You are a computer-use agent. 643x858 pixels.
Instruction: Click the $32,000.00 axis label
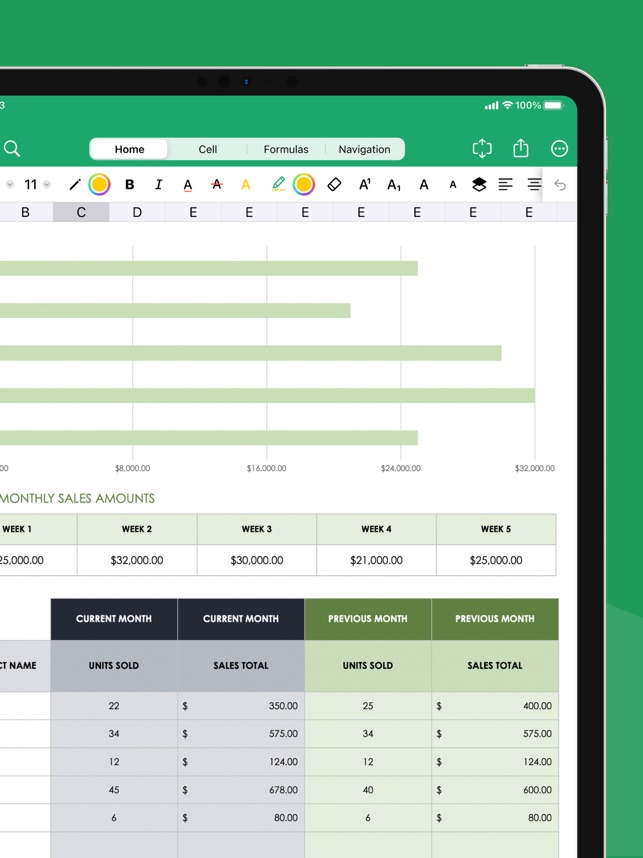[535, 468]
